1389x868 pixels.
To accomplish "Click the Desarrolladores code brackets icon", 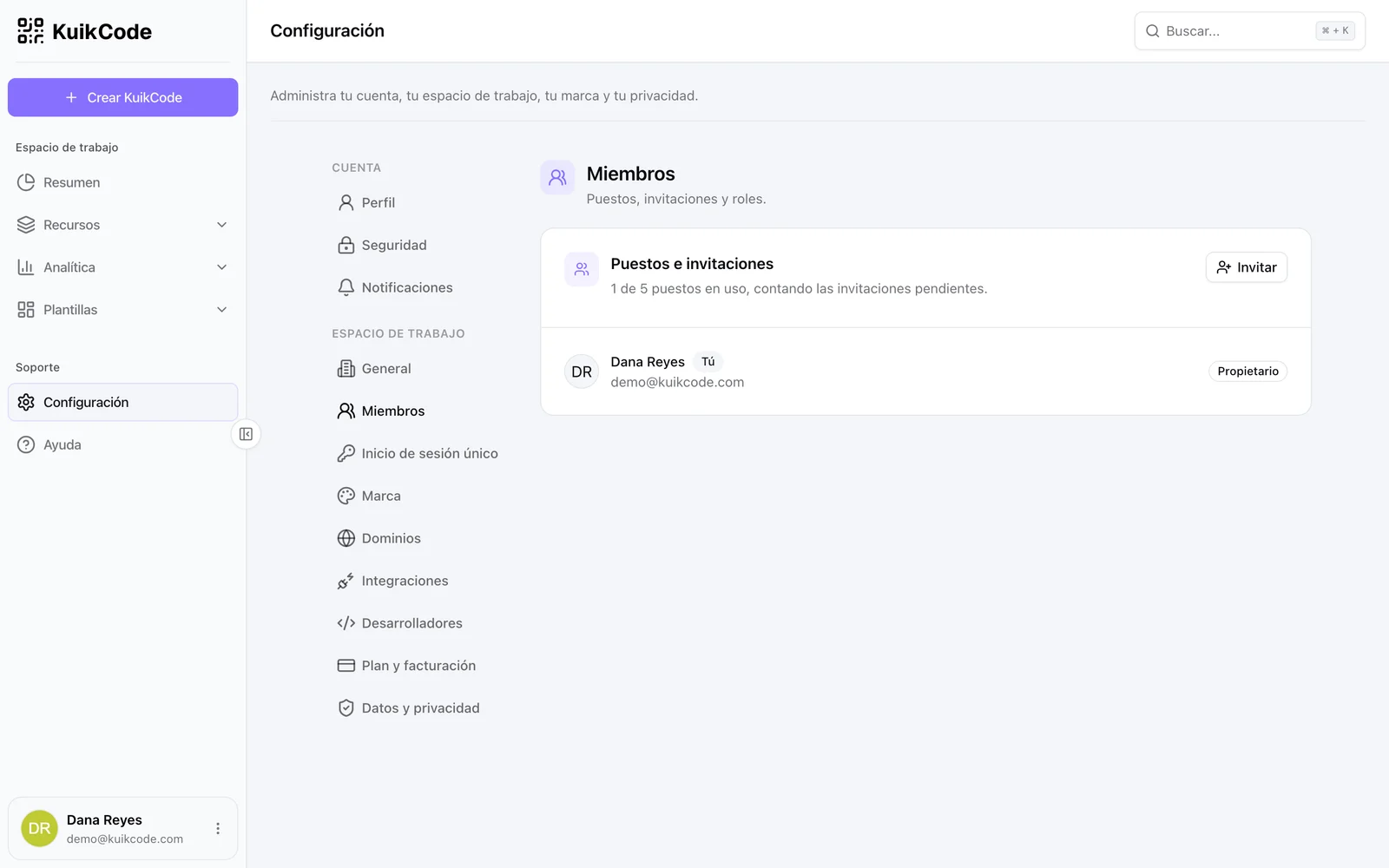I will pyautogui.click(x=346, y=623).
